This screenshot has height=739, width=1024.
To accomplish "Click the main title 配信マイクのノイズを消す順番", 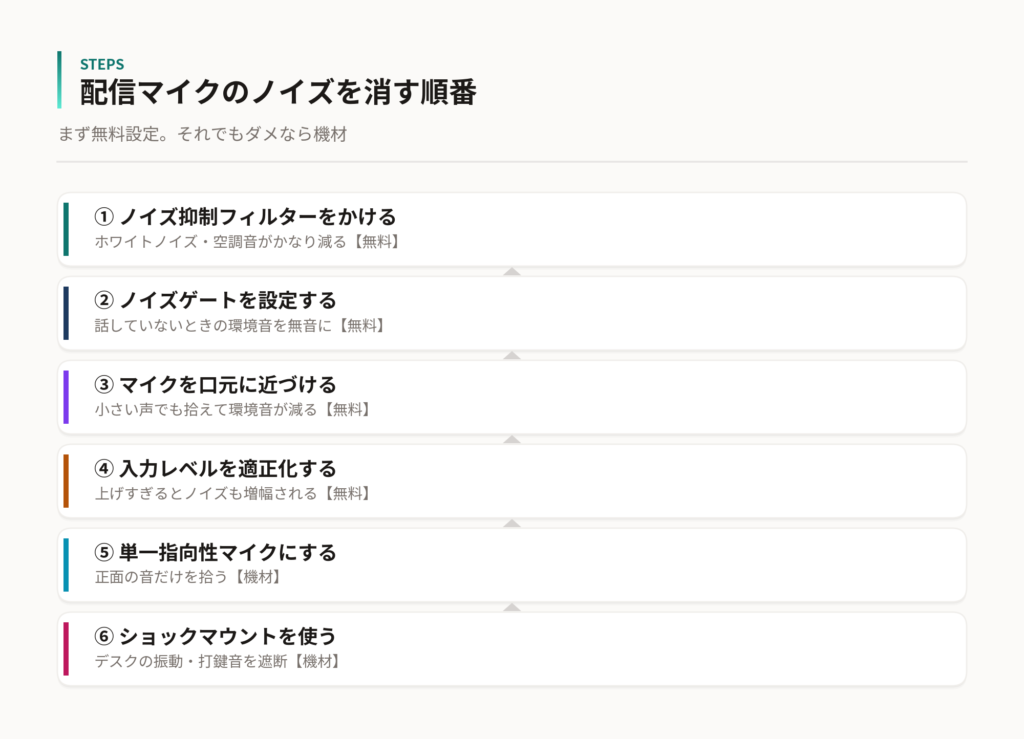I will pos(278,92).
